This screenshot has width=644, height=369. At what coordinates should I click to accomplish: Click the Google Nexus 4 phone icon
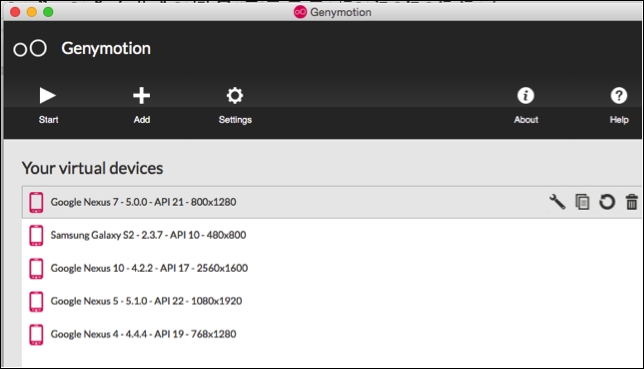coord(36,334)
